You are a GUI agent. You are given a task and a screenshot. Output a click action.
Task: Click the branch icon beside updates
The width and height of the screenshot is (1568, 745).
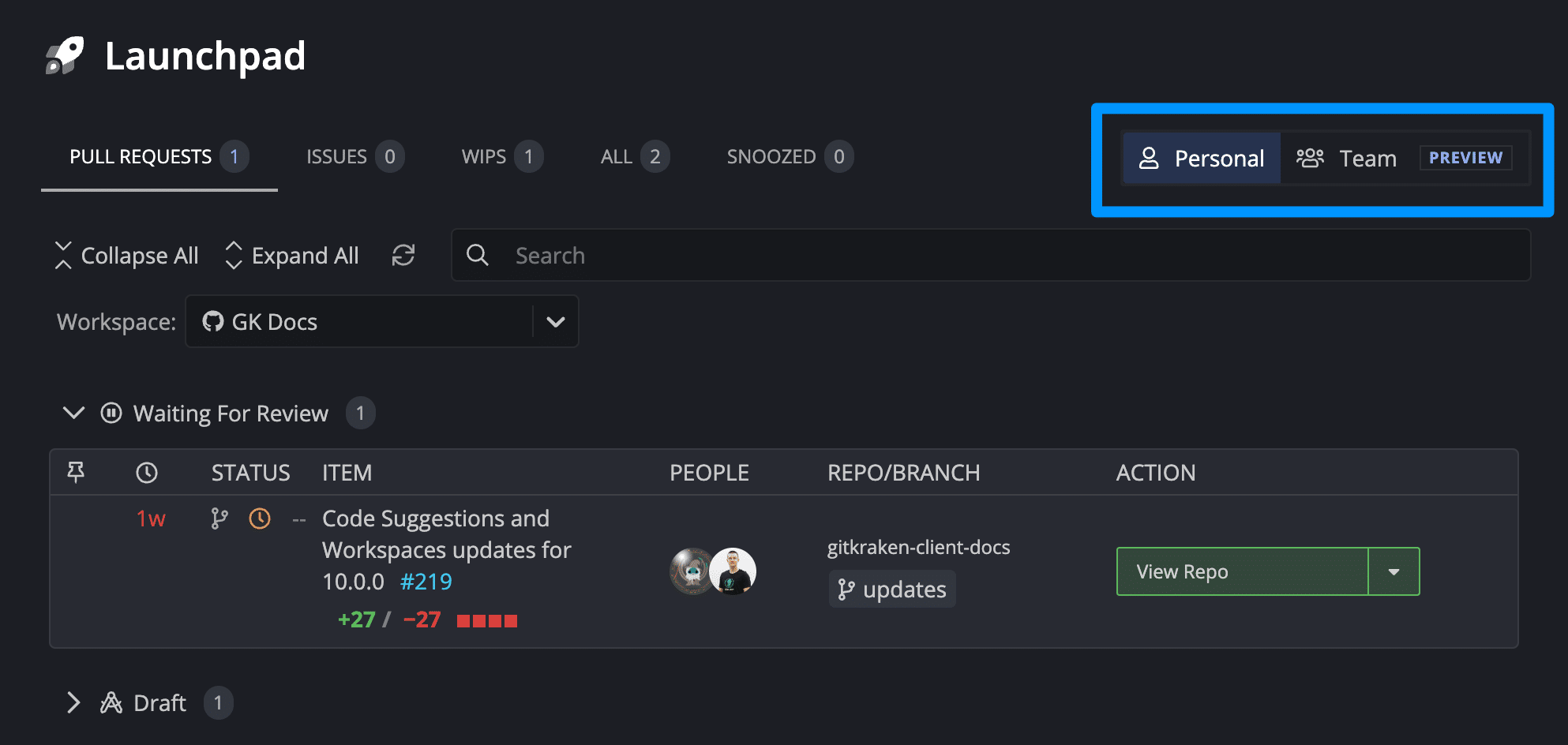[x=846, y=590]
